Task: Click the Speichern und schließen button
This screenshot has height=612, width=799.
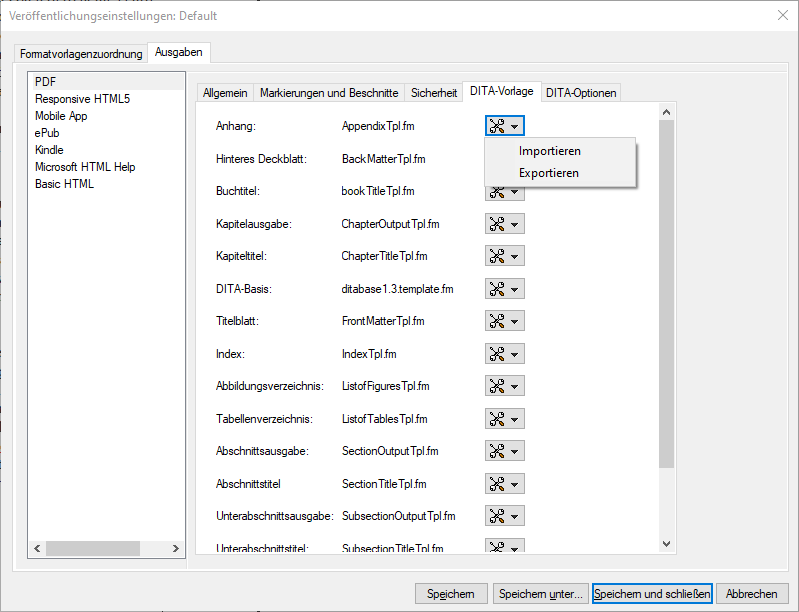Action: point(652,594)
